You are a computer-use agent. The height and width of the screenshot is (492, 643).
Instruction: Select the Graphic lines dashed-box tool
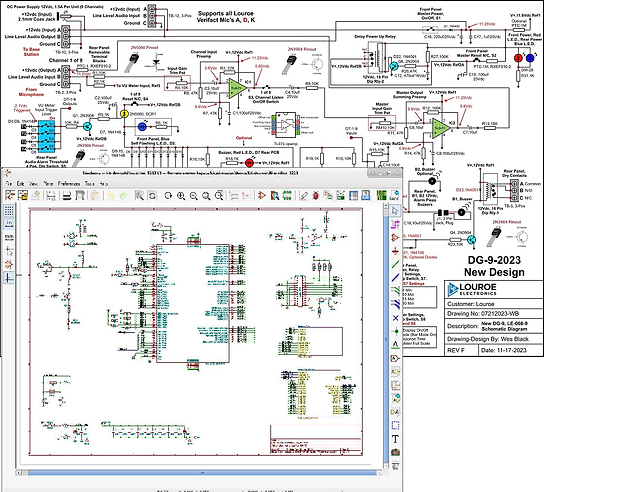395,425
